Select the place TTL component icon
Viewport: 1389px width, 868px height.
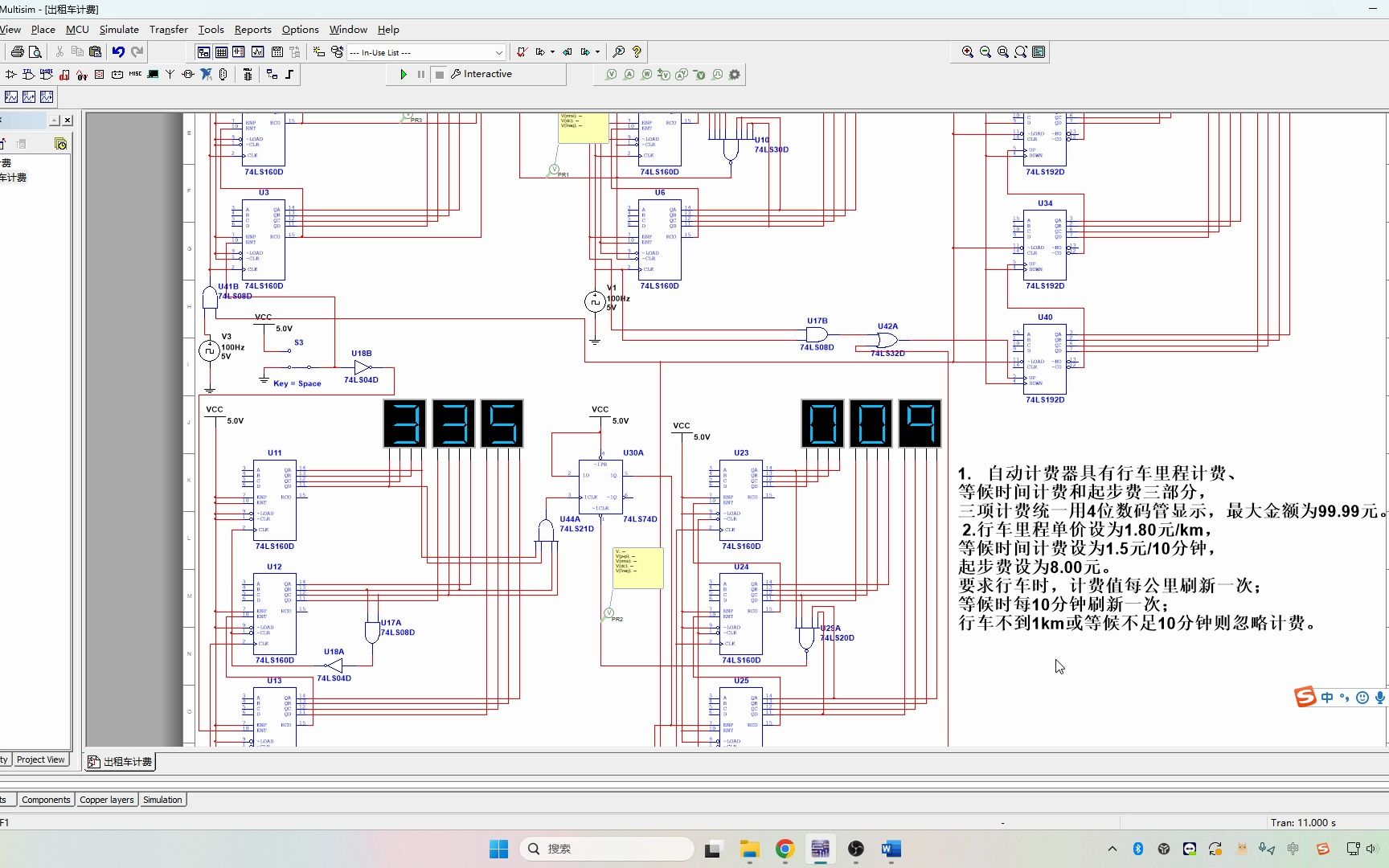pos(27,74)
